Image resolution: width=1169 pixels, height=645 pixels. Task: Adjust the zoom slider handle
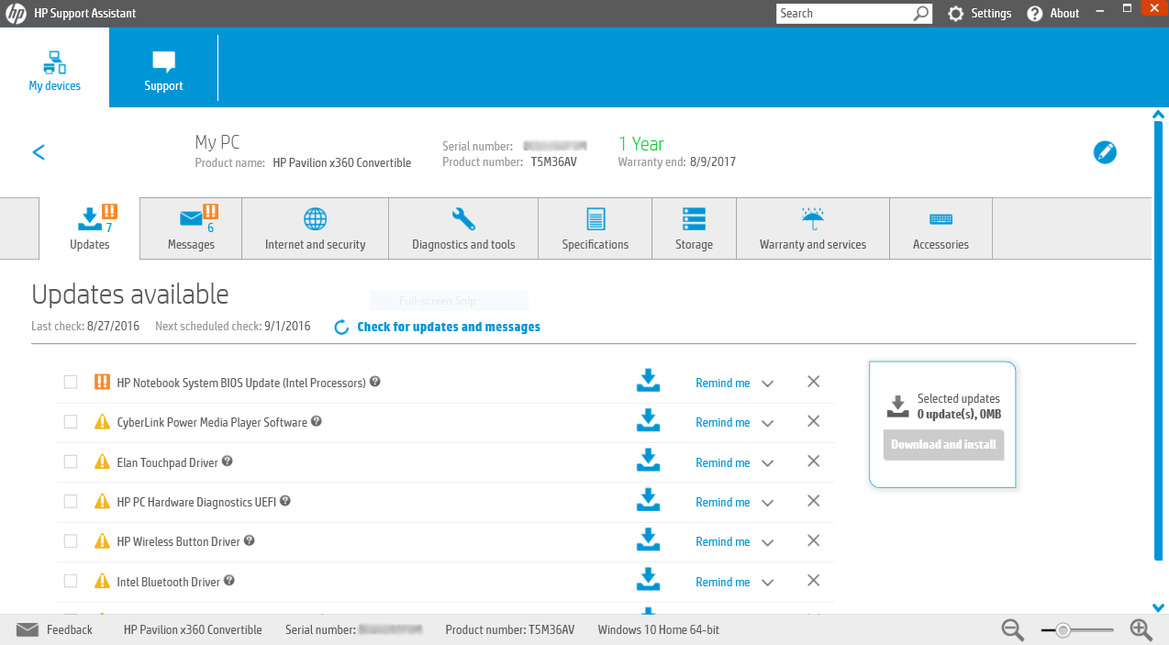pyautogui.click(x=1063, y=631)
